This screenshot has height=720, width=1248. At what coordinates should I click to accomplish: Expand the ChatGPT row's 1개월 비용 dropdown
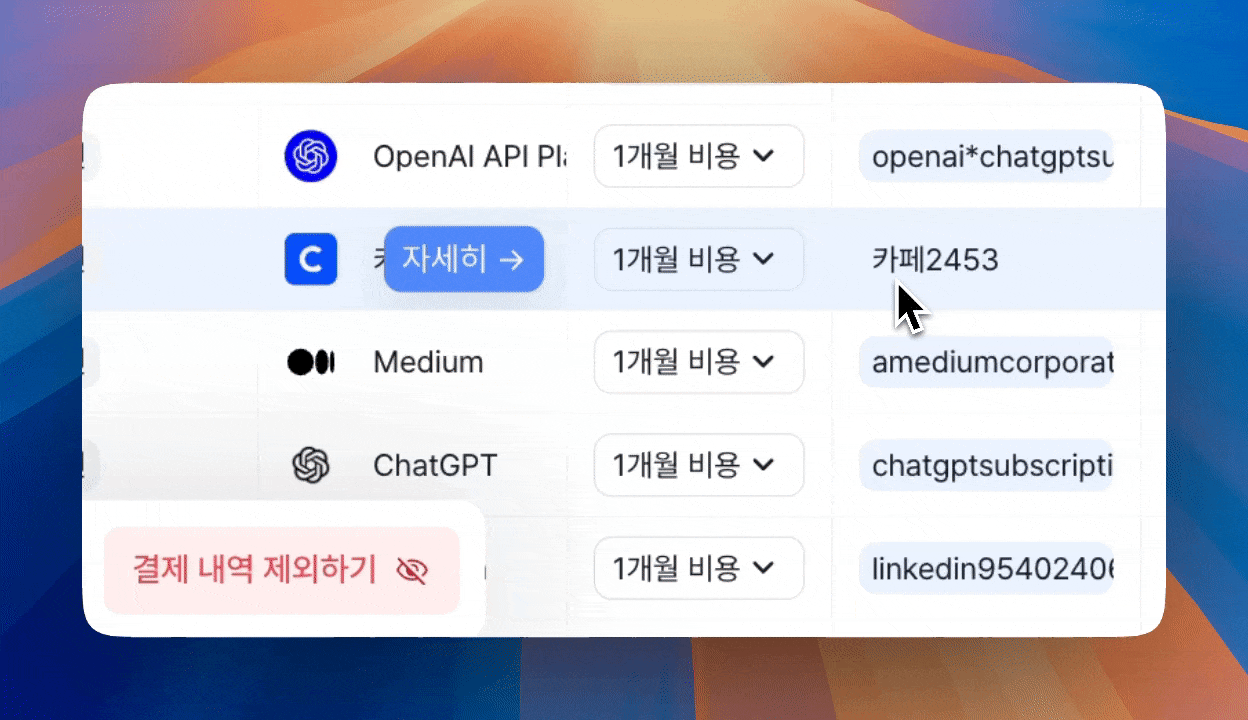(698, 465)
